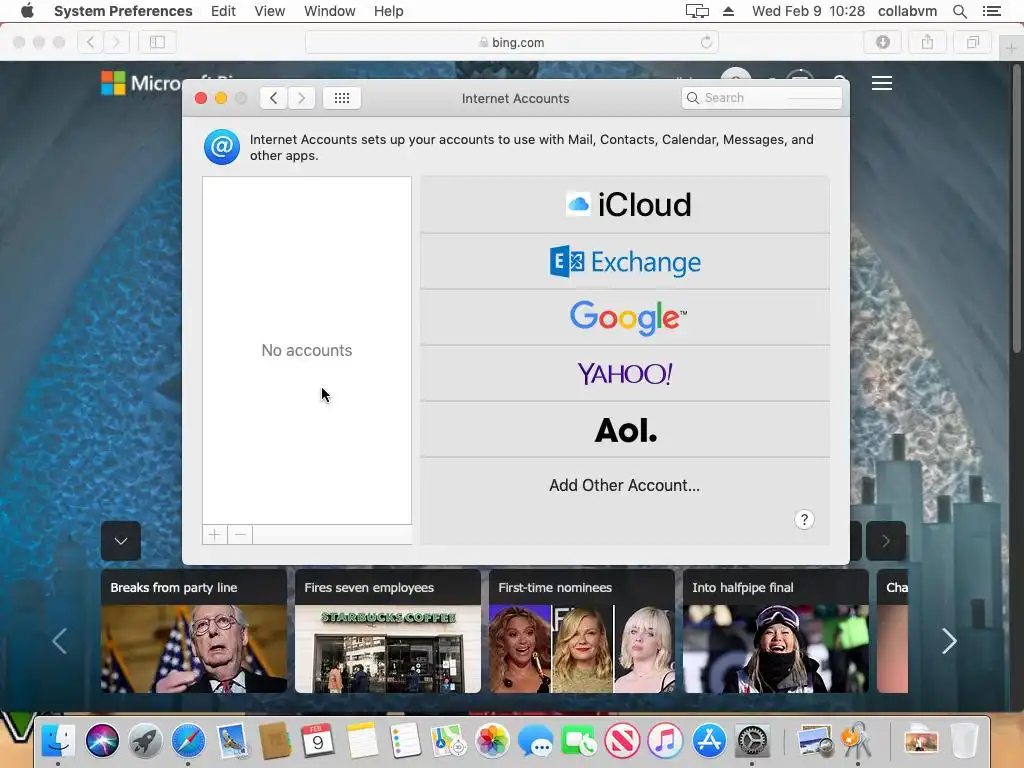Show Safari downloads
Viewport: 1024px width, 768px height.
tap(882, 42)
